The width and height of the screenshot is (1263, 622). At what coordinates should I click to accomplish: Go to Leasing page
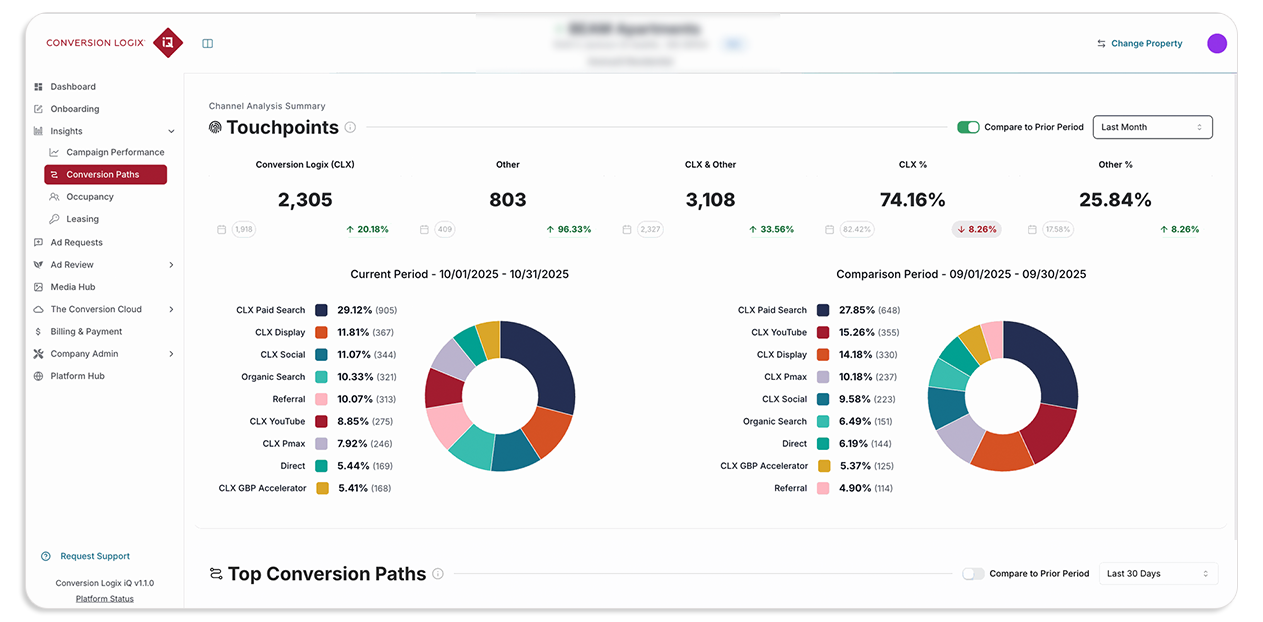coord(83,219)
